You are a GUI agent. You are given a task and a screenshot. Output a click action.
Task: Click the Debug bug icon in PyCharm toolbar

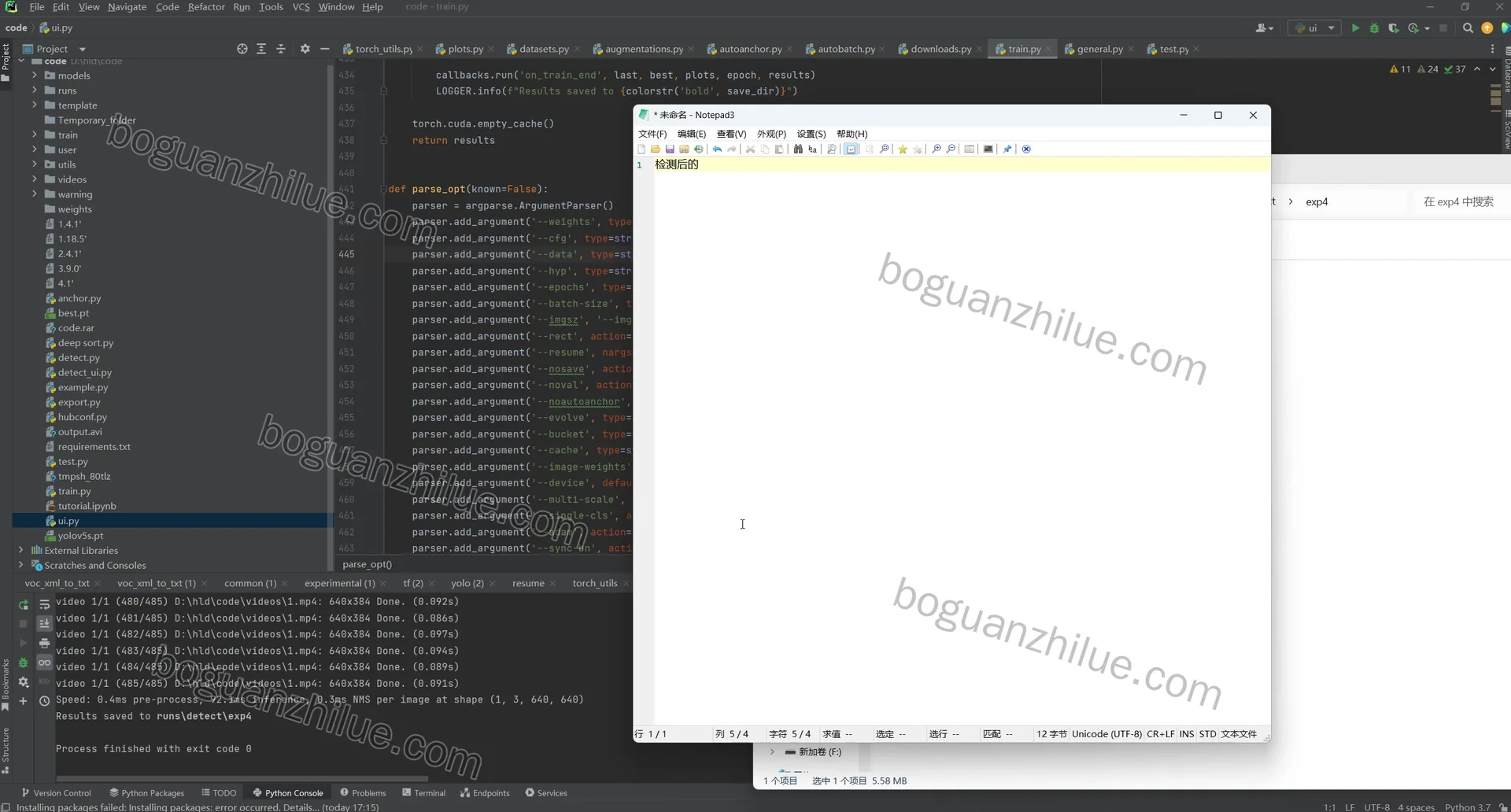pyautogui.click(x=1374, y=28)
